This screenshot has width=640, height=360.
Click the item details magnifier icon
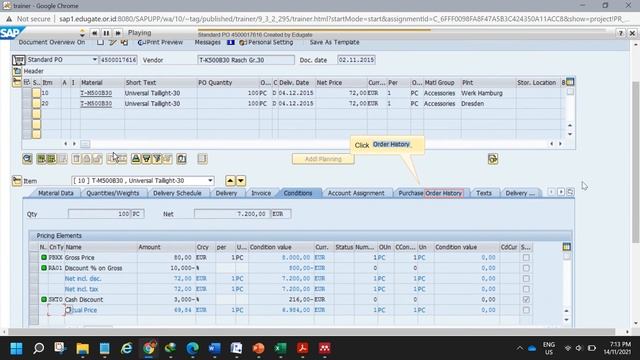click(x=27, y=159)
